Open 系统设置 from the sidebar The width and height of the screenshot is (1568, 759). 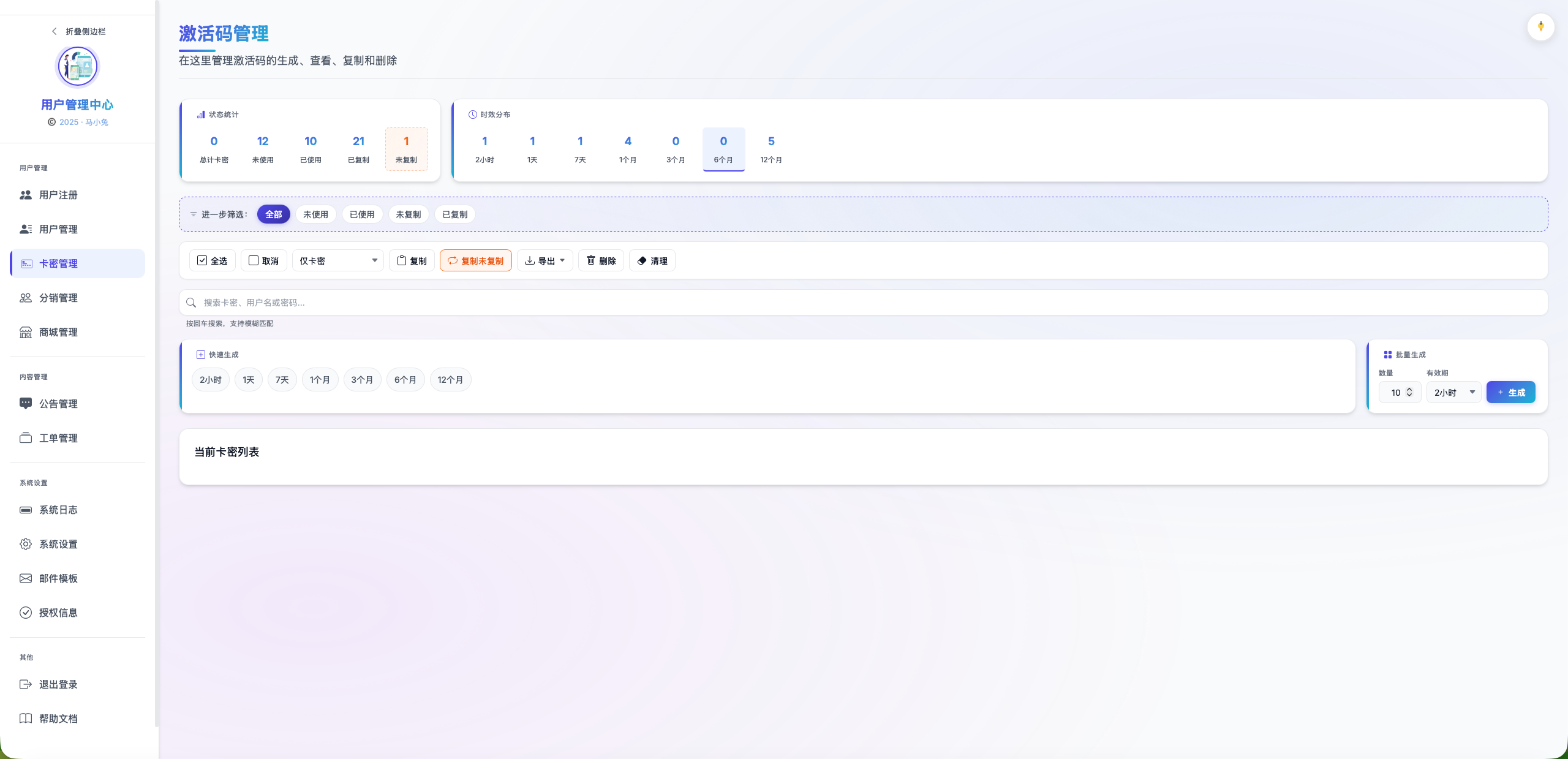click(58, 544)
